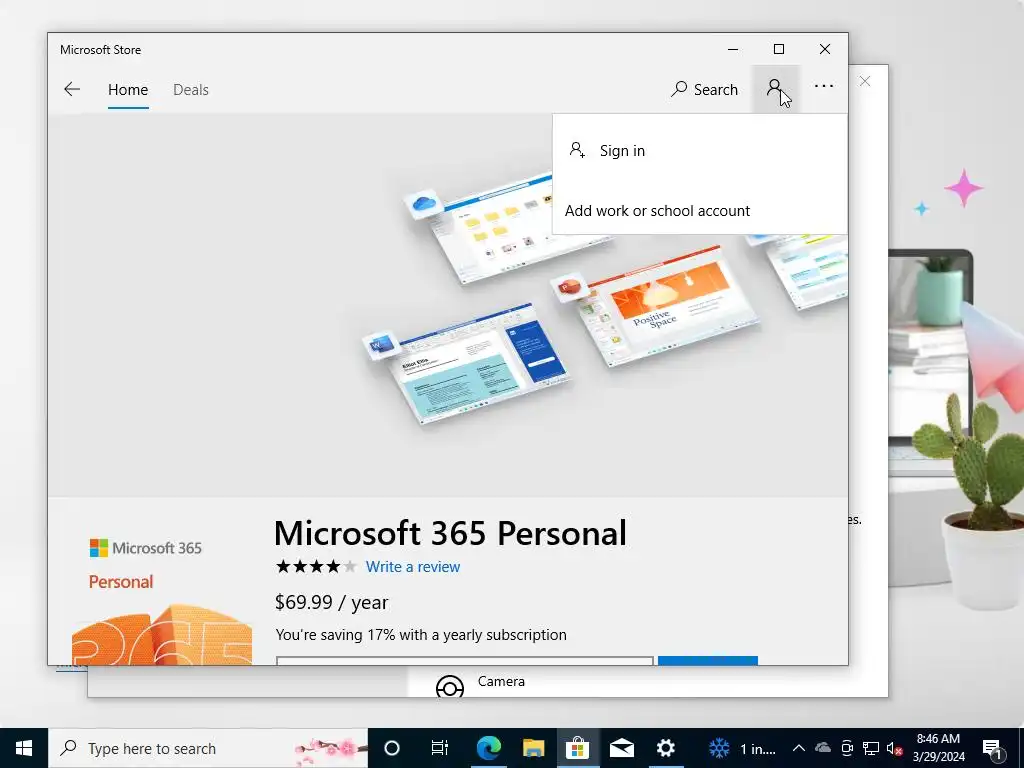Open Task View on the taskbar
Screen dimensions: 1024x768
coord(440,748)
